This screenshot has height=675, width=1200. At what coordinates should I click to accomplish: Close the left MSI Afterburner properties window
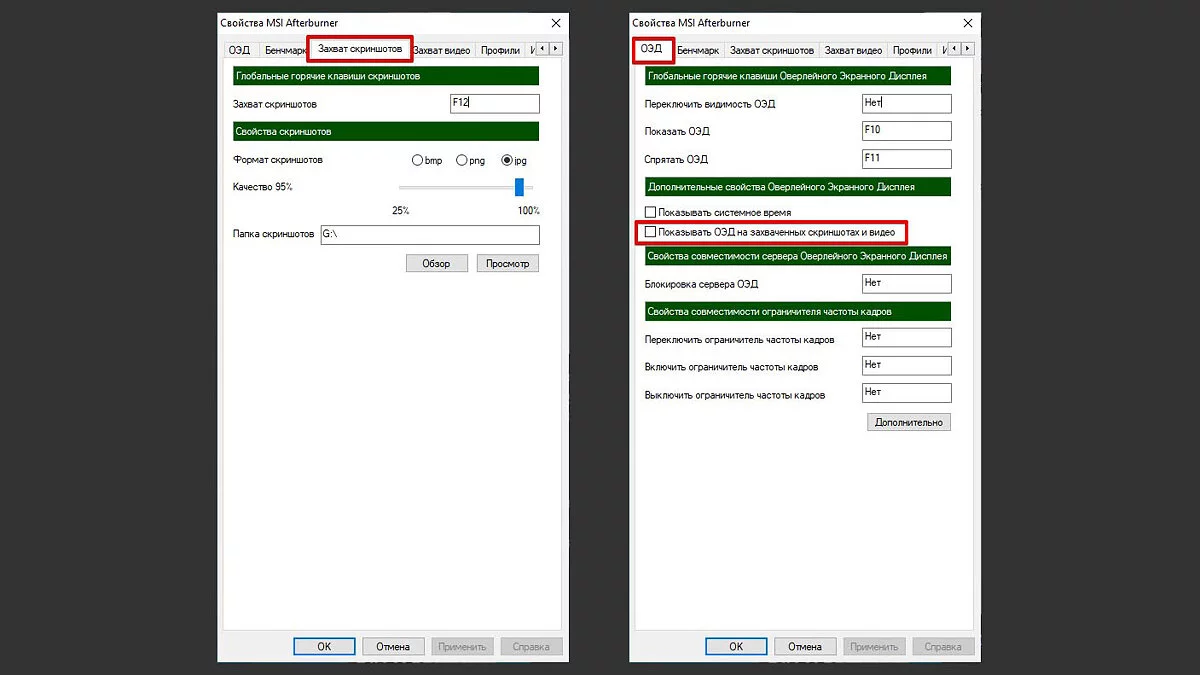point(554,23)
